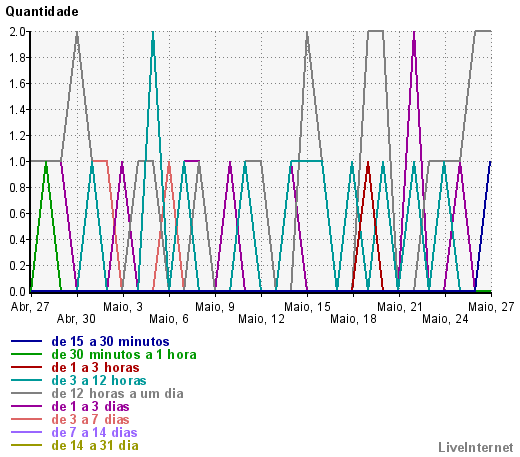This screenshot has height=457, width=520.
Task: Click the 'Quantidade' chart title
Action: [42, 12]
